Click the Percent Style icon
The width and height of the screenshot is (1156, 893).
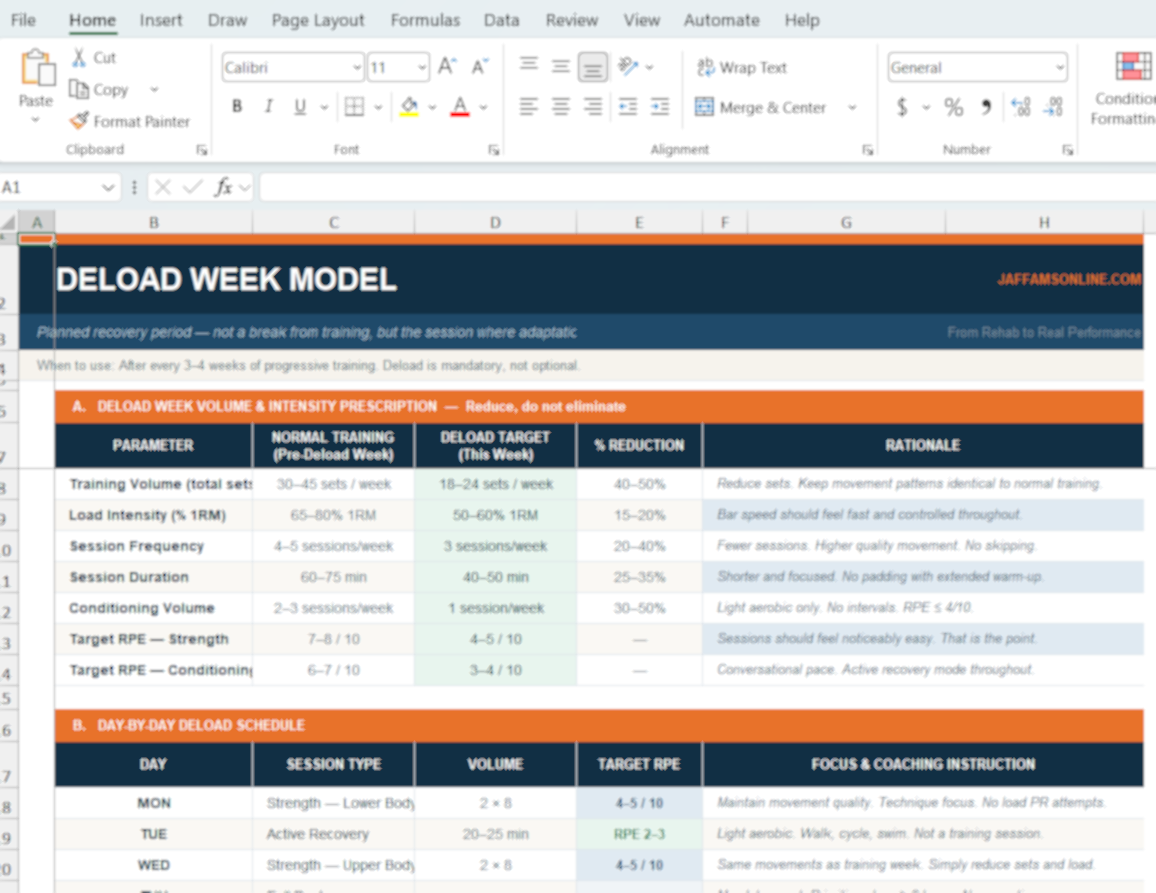tap(953, 107)
